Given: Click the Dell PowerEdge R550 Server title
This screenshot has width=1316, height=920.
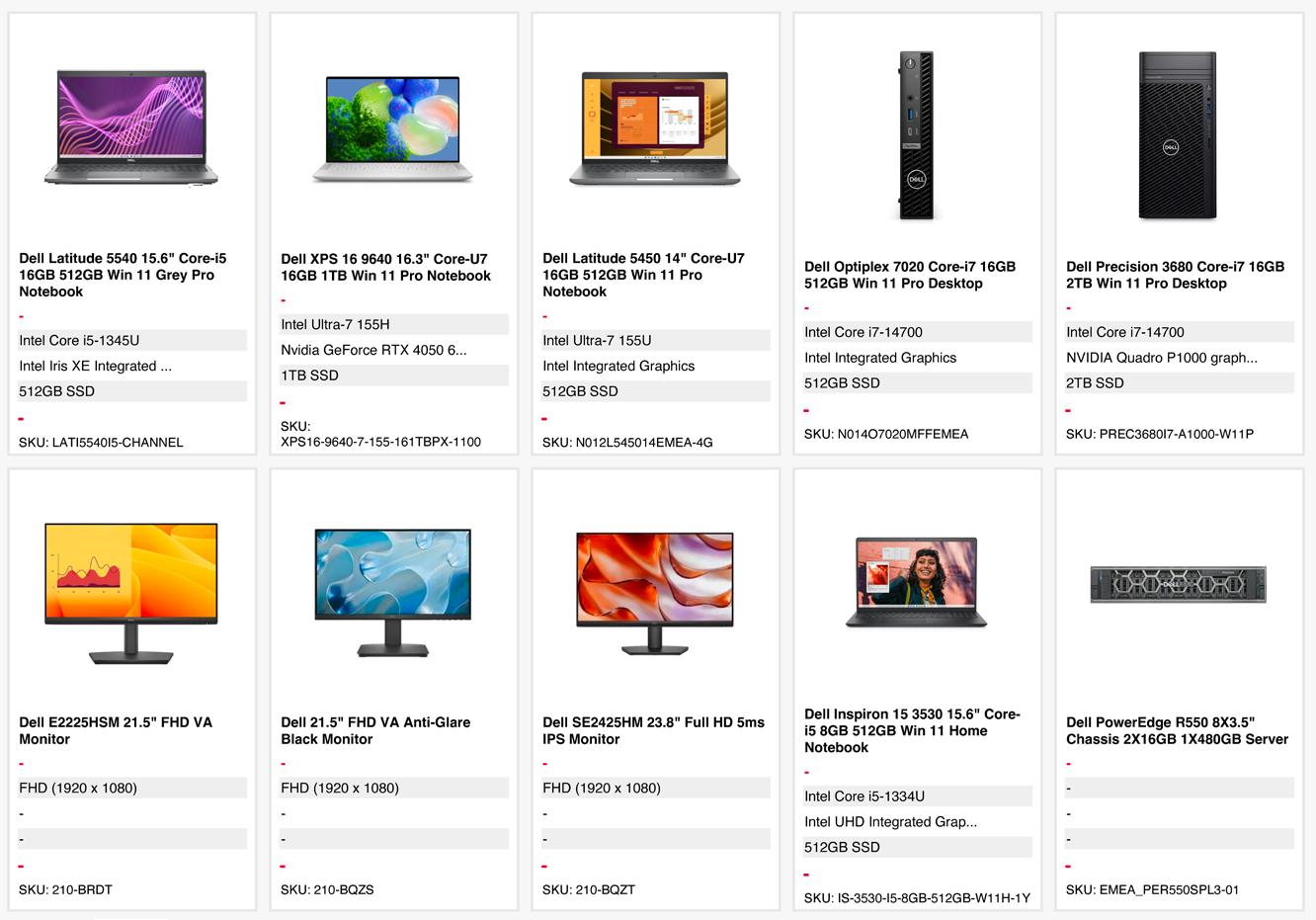Looking at the screenshot, I should click(x=1177, y=730).
